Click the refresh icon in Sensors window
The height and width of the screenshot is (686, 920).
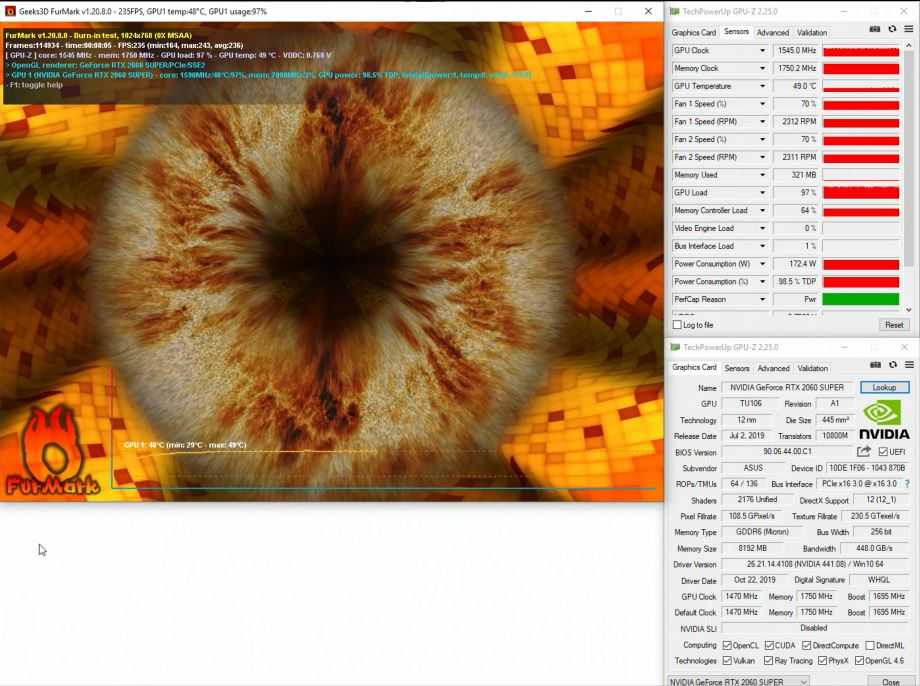click(891, 30)
